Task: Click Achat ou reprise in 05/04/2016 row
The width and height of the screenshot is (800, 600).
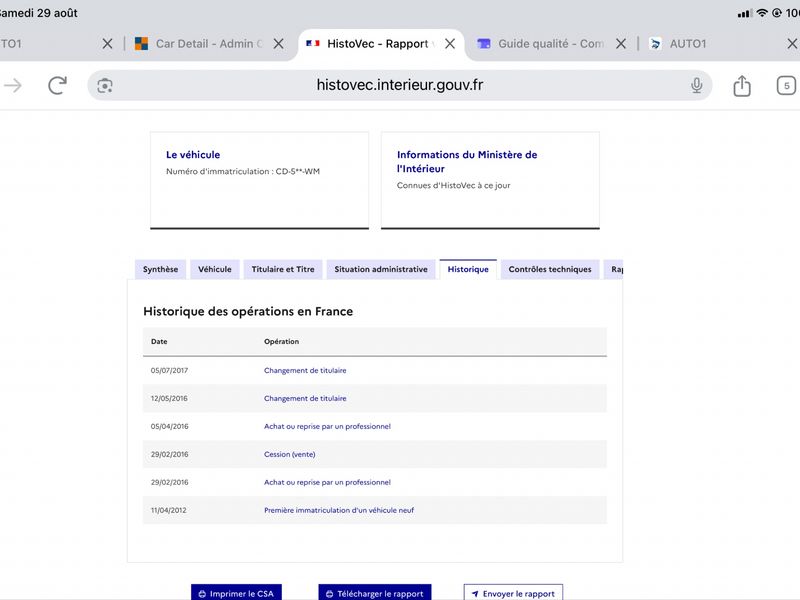Action: (x=327, y=427)
